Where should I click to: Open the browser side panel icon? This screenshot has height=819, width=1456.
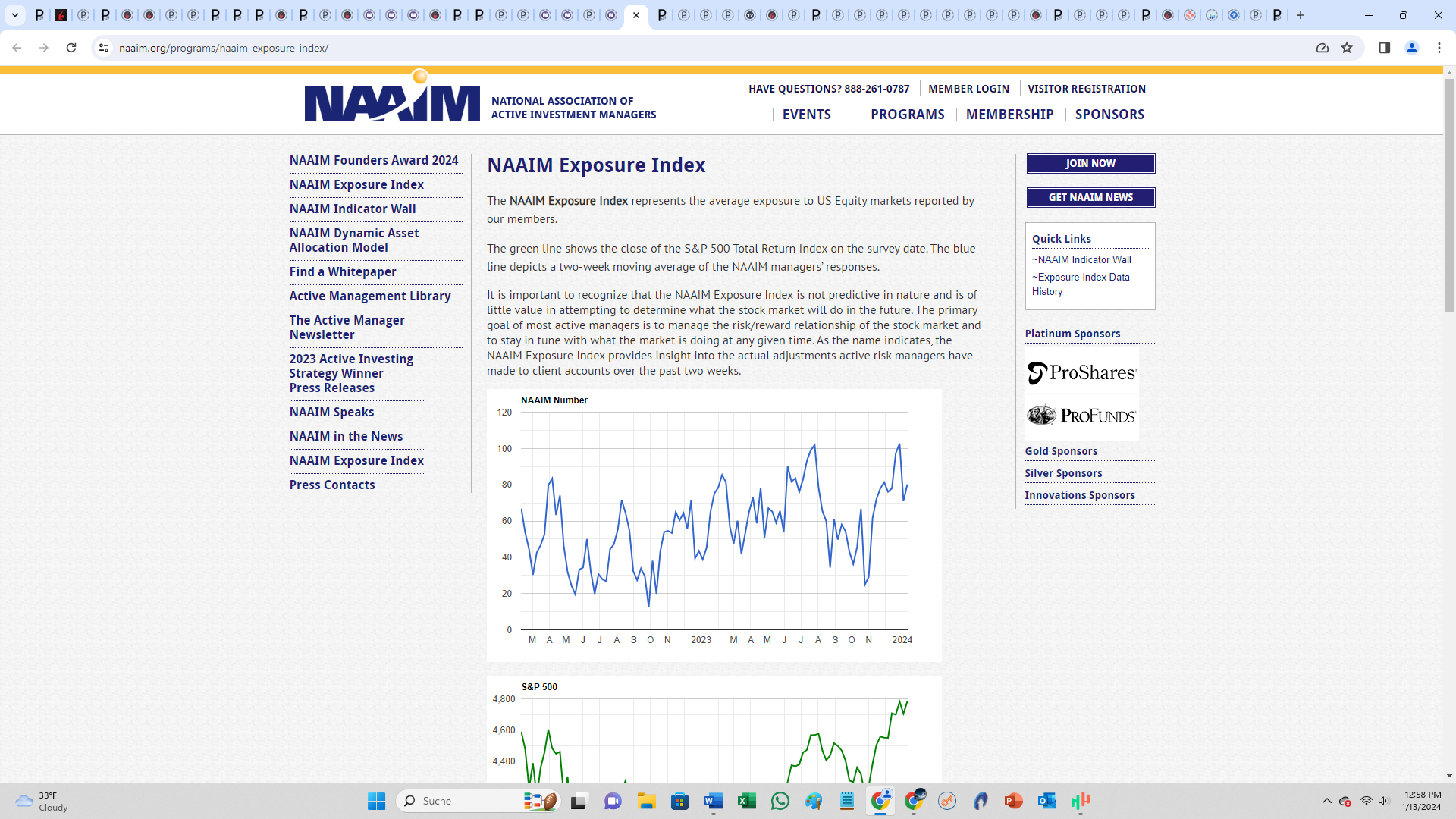coord(1384,48)
